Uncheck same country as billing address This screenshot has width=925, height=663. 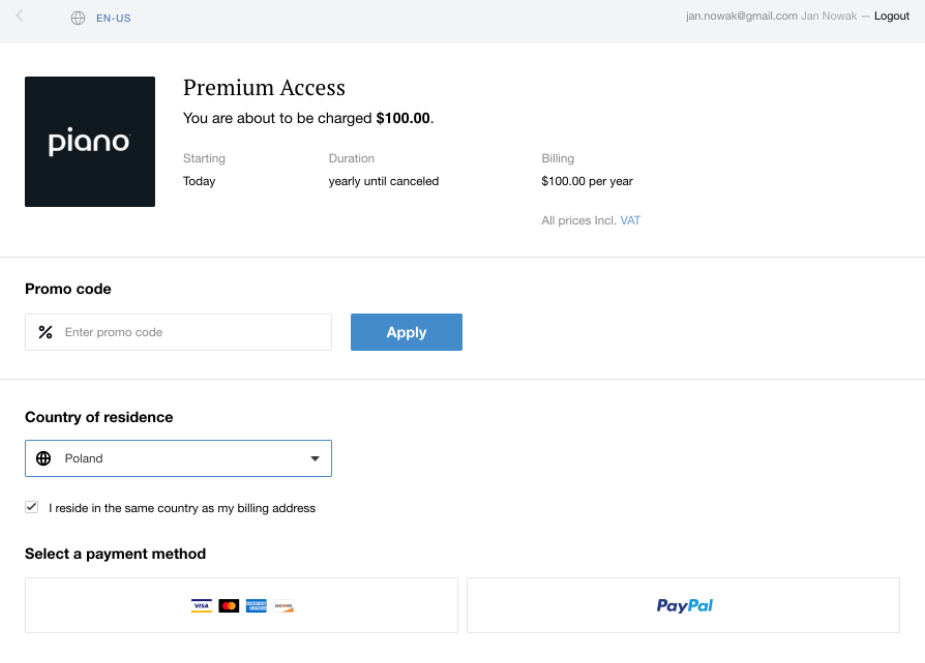pyautogui.click(x=32, y=507)
